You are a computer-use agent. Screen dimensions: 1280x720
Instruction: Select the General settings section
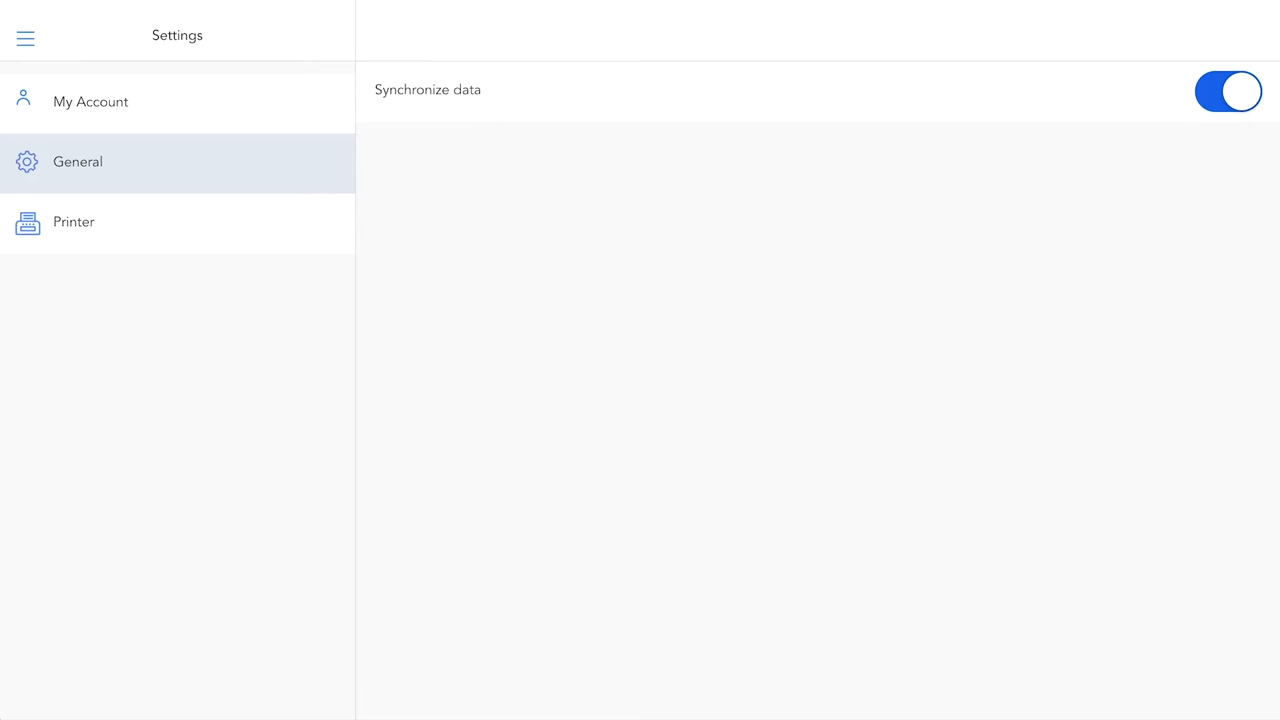click(177, 162)
